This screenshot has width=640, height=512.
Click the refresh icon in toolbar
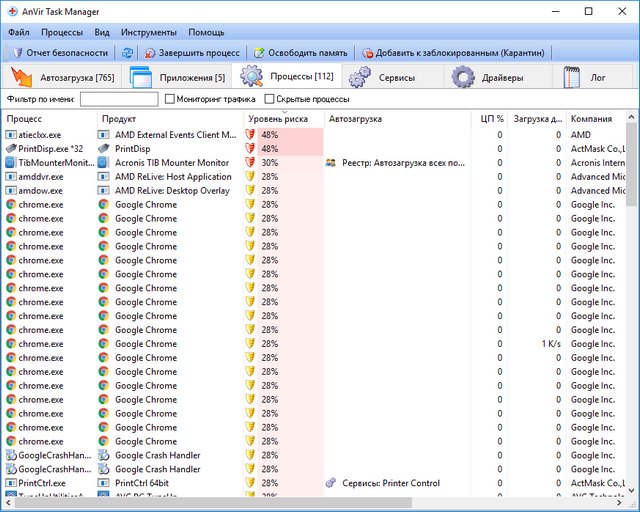pos(127,52)
